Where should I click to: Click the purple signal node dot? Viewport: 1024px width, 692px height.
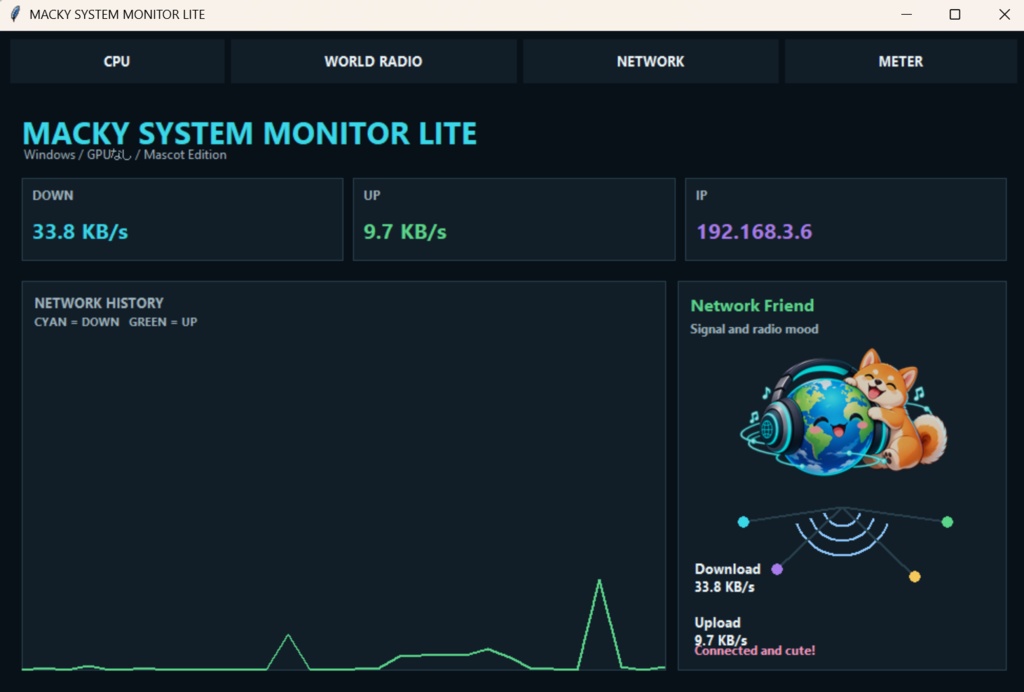(x=777, y=569)
